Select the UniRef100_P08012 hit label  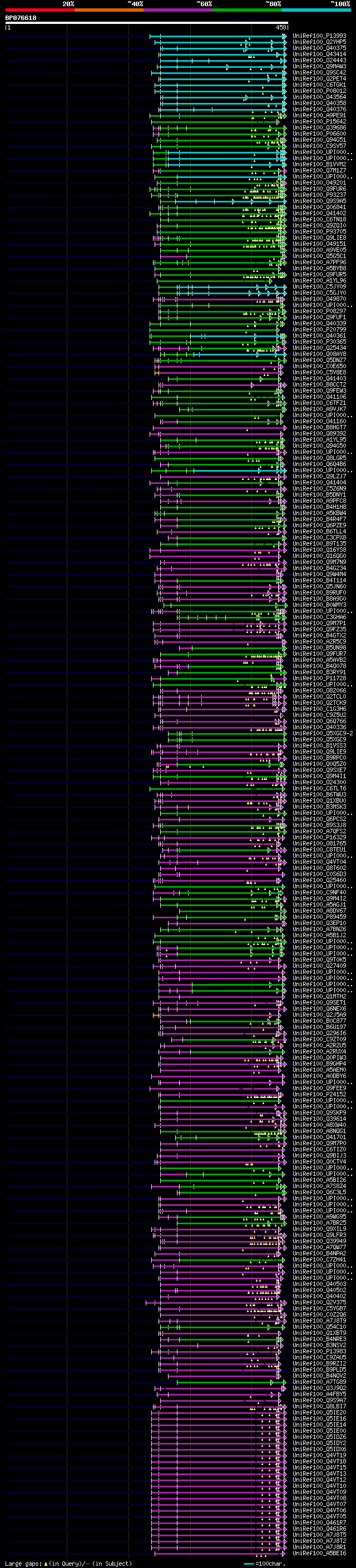[319, 91]
